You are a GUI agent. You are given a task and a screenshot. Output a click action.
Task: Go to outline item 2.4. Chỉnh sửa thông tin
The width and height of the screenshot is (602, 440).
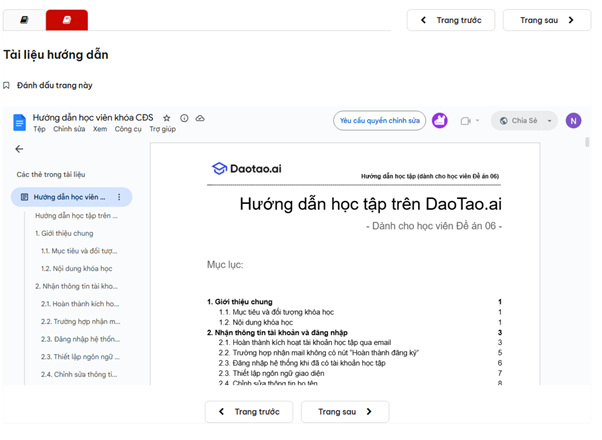click(79, 375)
